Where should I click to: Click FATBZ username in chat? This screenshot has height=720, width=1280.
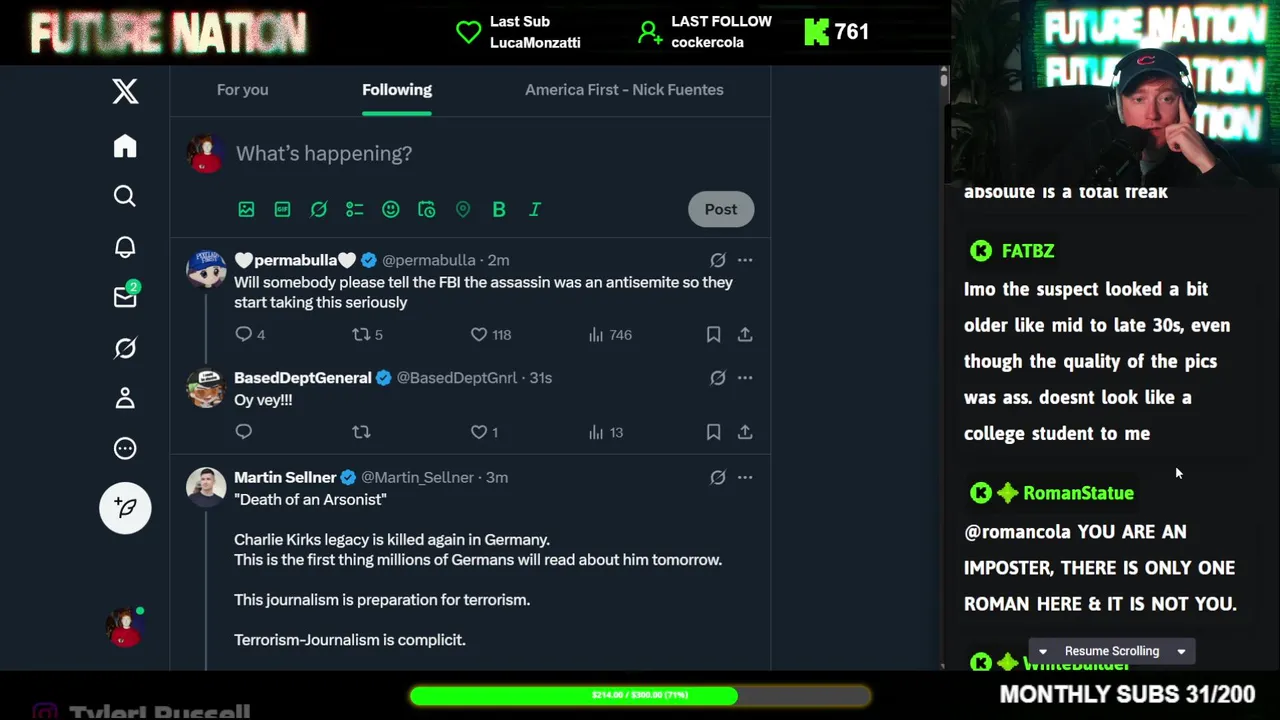(x=1027, y=251)
